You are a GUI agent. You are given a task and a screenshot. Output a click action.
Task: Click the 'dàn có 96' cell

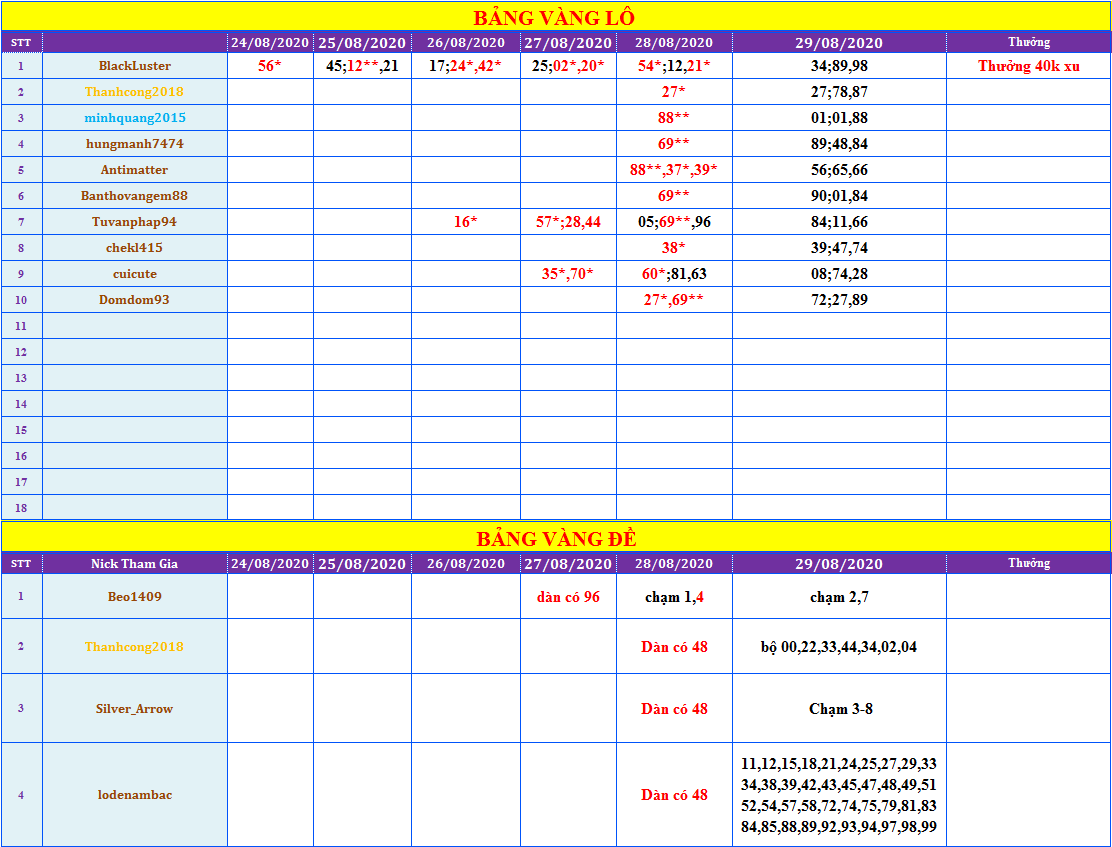(x=568, y=597)
